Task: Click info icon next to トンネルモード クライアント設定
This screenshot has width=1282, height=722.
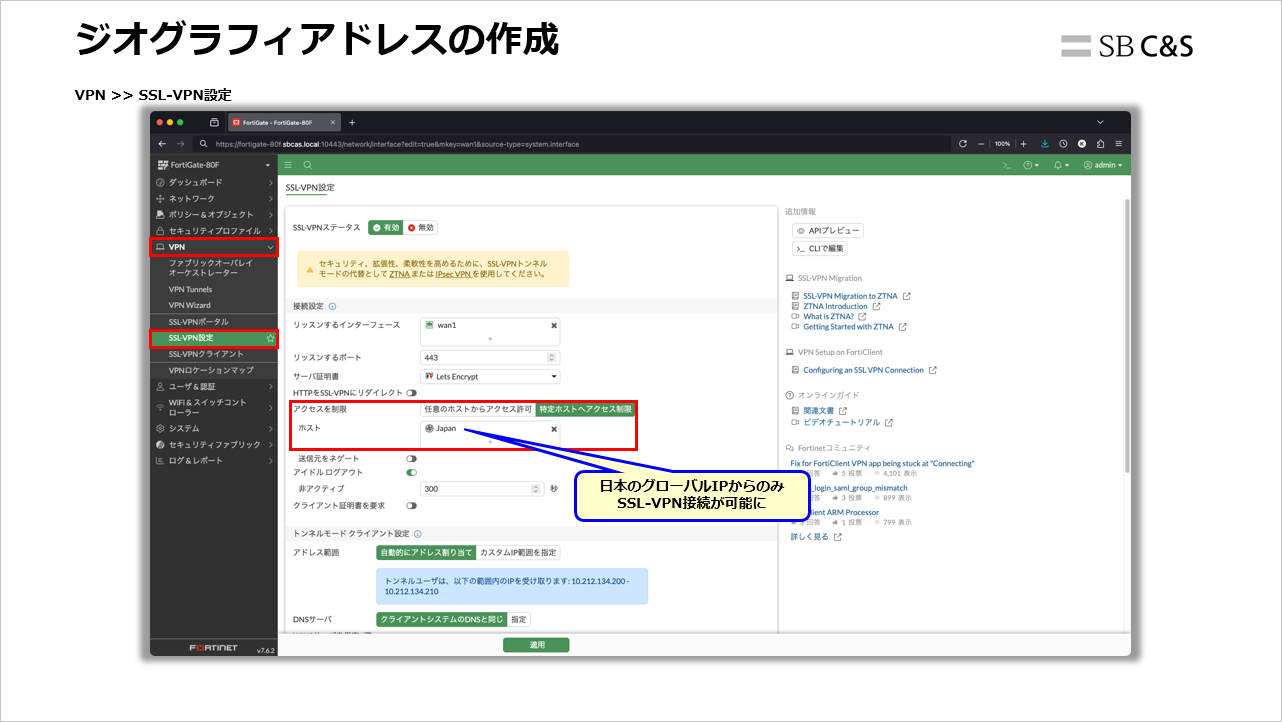Action: (417, 534)
